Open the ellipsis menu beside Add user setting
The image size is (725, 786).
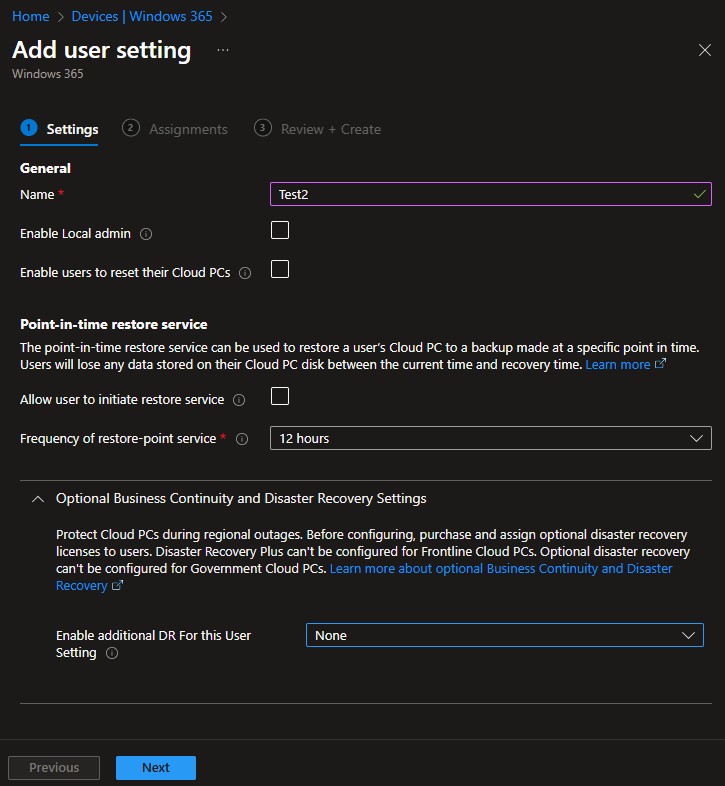point(222,50)
